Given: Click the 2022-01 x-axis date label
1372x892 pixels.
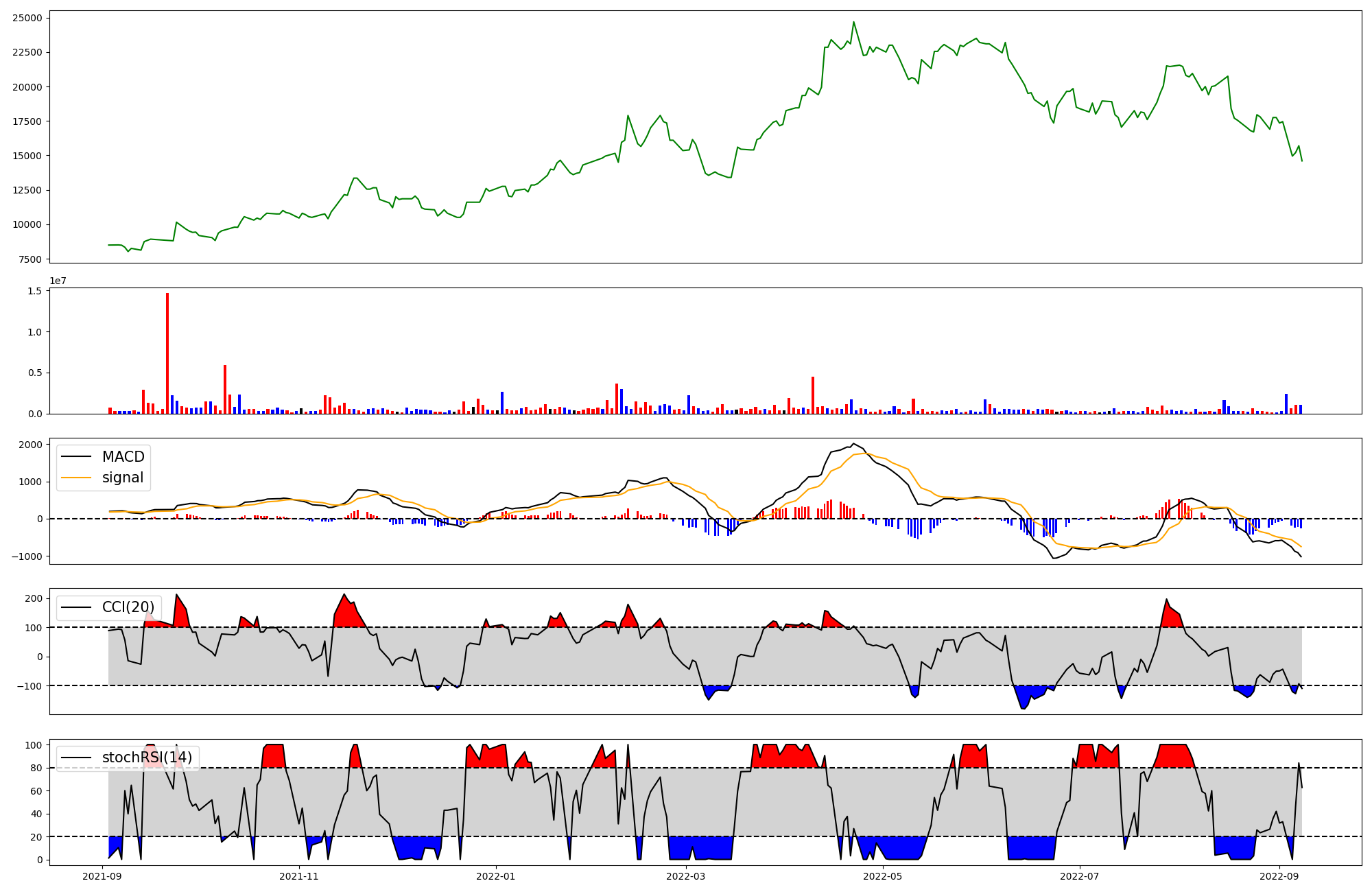Looking at the screenshot, I should pos(495,876).
